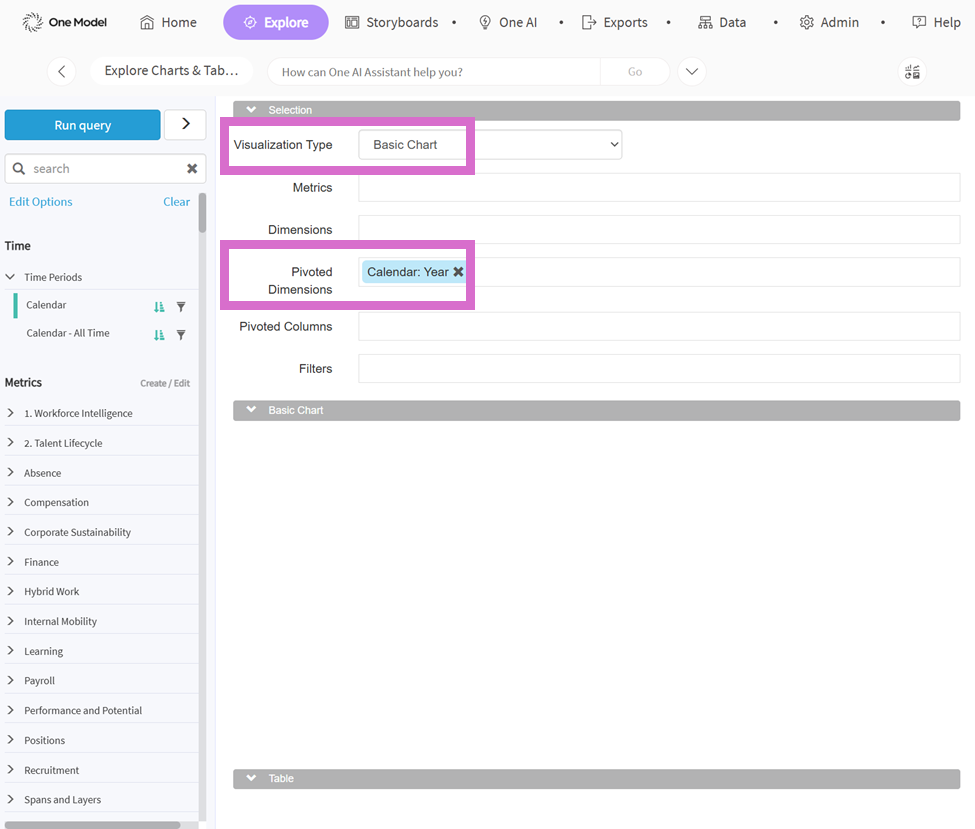Open the Storyboards menu
This screenshot has width=975, height=829.
point(391,22)
